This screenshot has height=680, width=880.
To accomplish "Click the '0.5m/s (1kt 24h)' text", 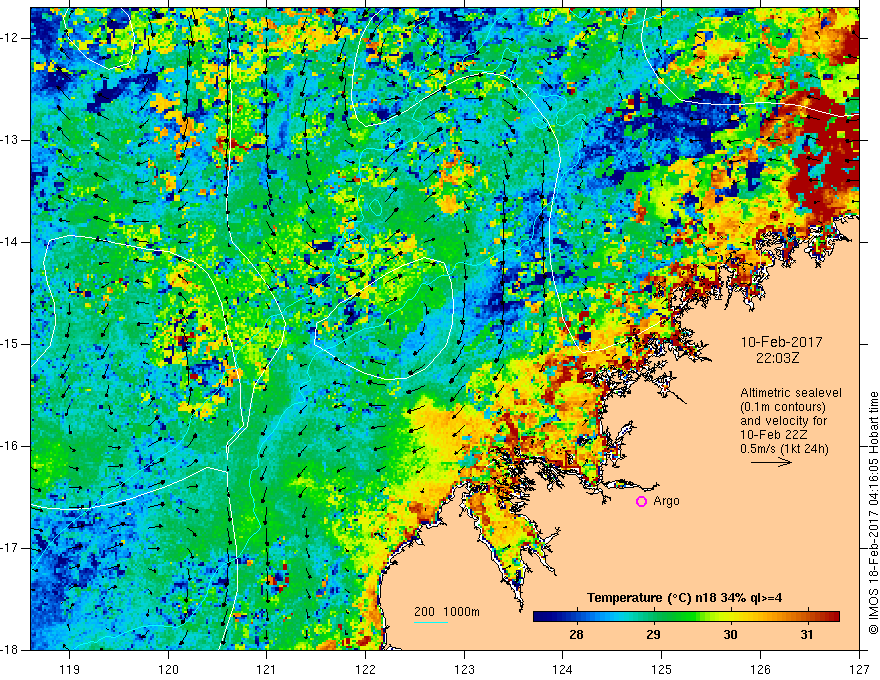I will click(x=784, y=449).
